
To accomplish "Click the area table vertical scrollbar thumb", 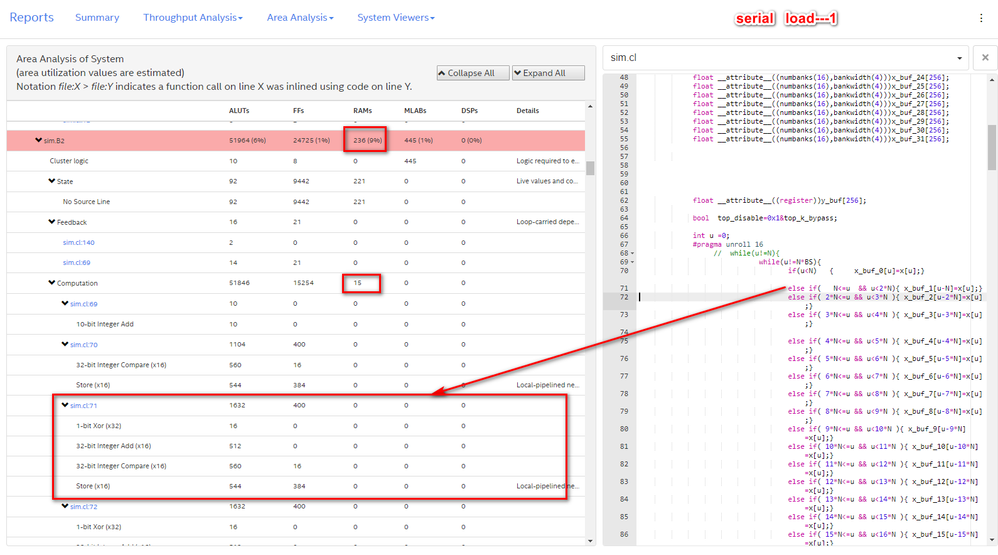I will pos(590,168).
